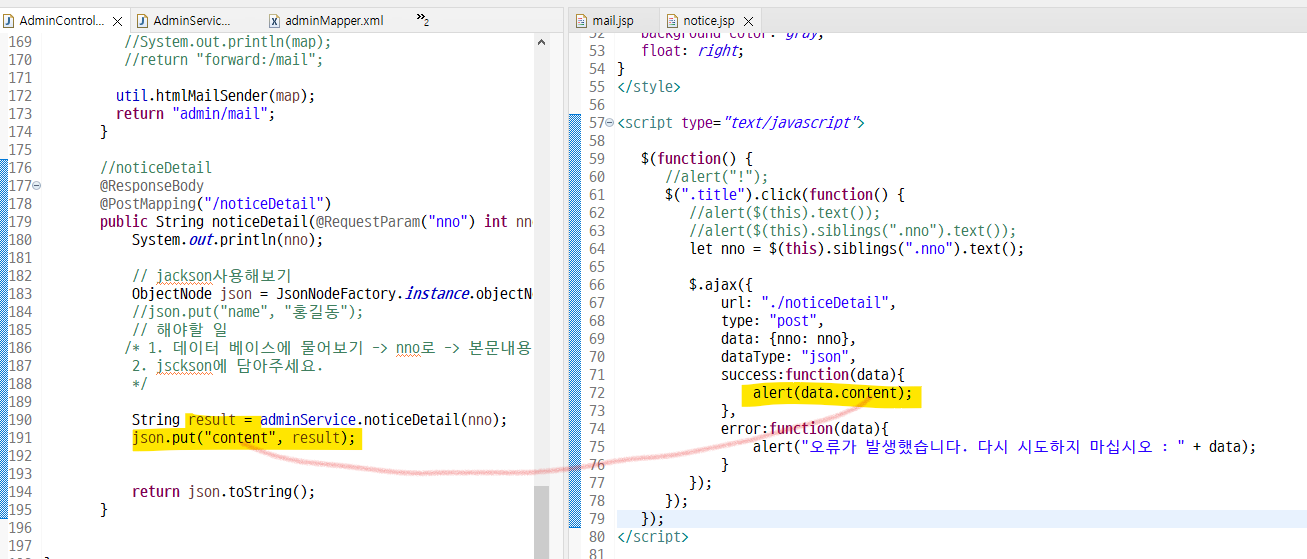Click the success:function(data){ line
Viewport: 1307px width, 559px height.
coord(813,375)
